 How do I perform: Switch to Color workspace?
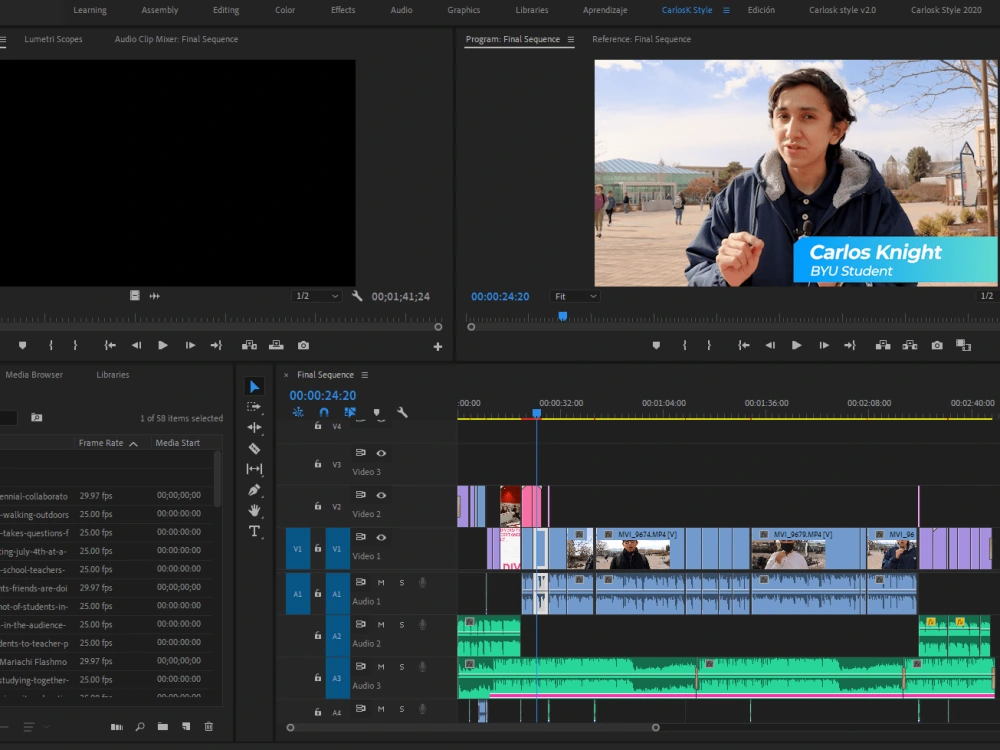pos(284,10)
